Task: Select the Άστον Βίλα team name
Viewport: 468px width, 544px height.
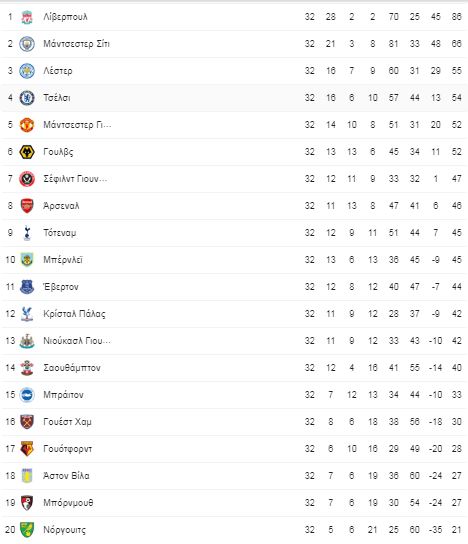Action: tap(66, 476)
